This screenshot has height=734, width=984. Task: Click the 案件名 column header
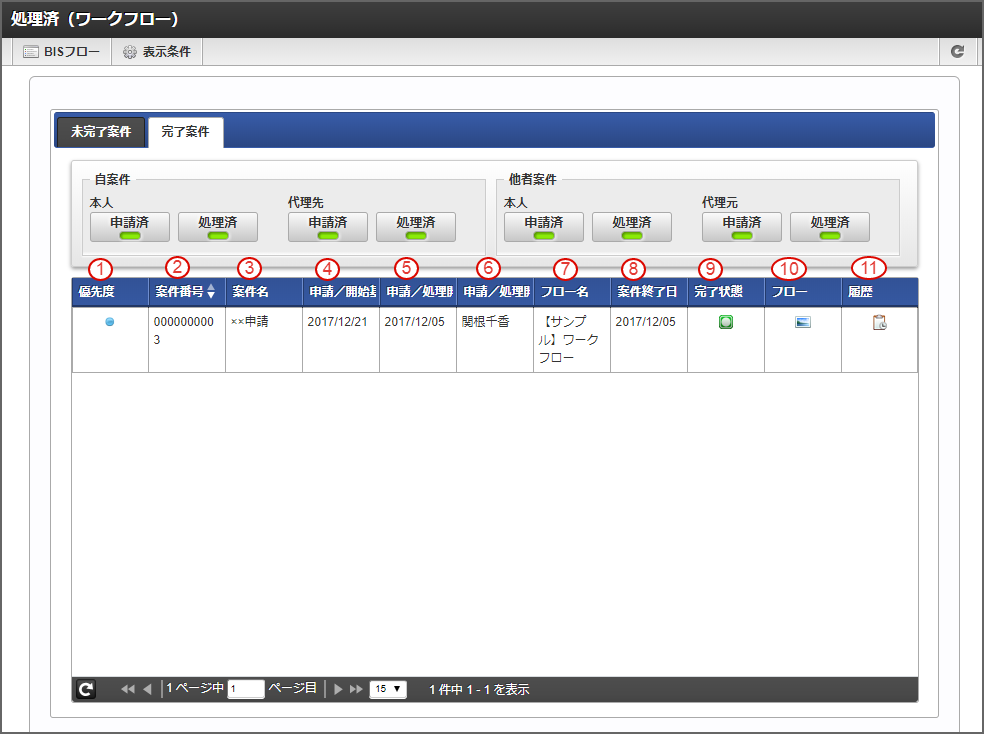click(264, 292)
